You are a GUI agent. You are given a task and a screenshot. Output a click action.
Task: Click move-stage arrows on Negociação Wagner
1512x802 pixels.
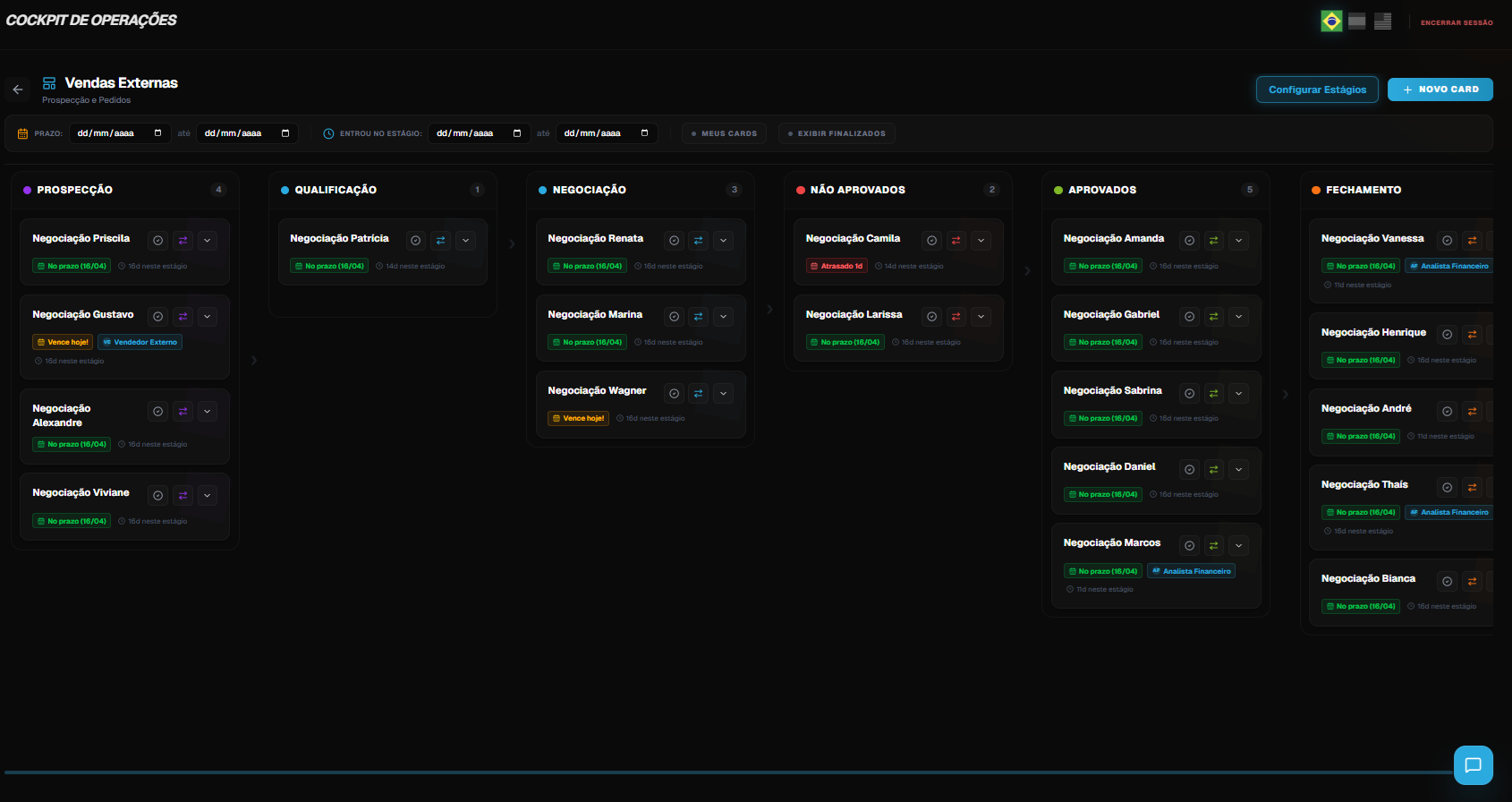(x=699, y=393)
